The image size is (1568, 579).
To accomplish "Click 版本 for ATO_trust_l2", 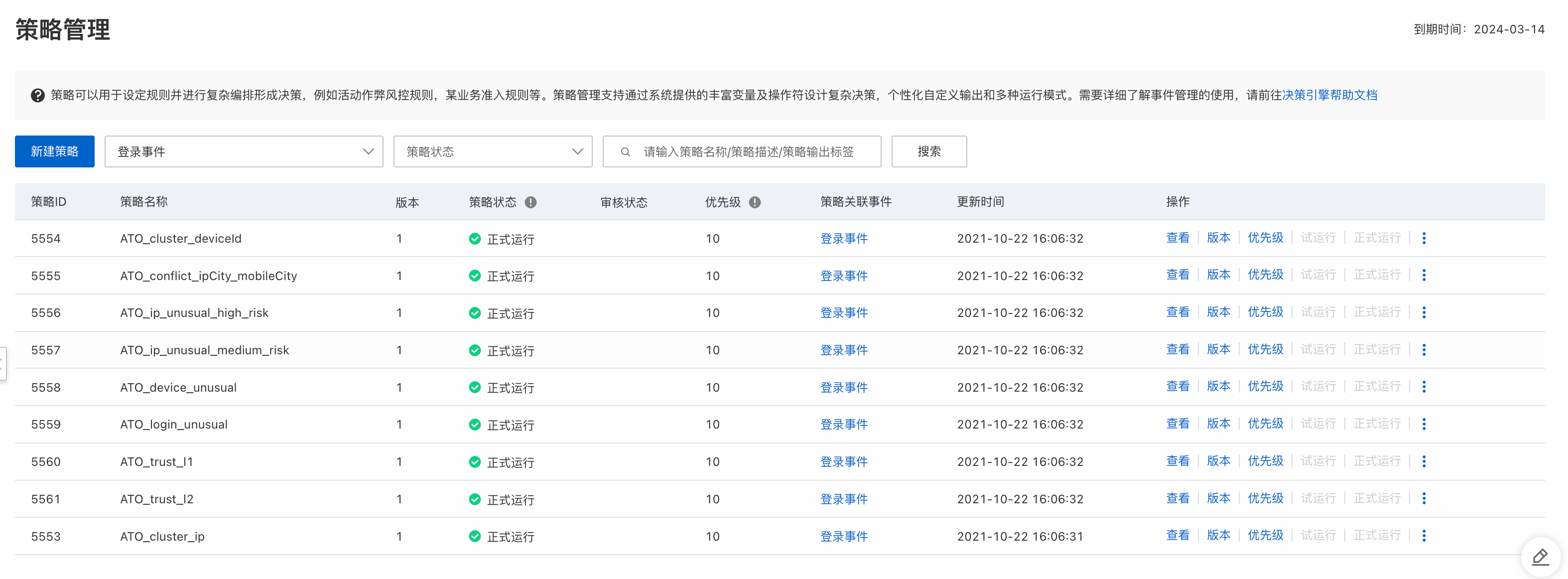I will pyautogui.click(x=1219, y=499).
